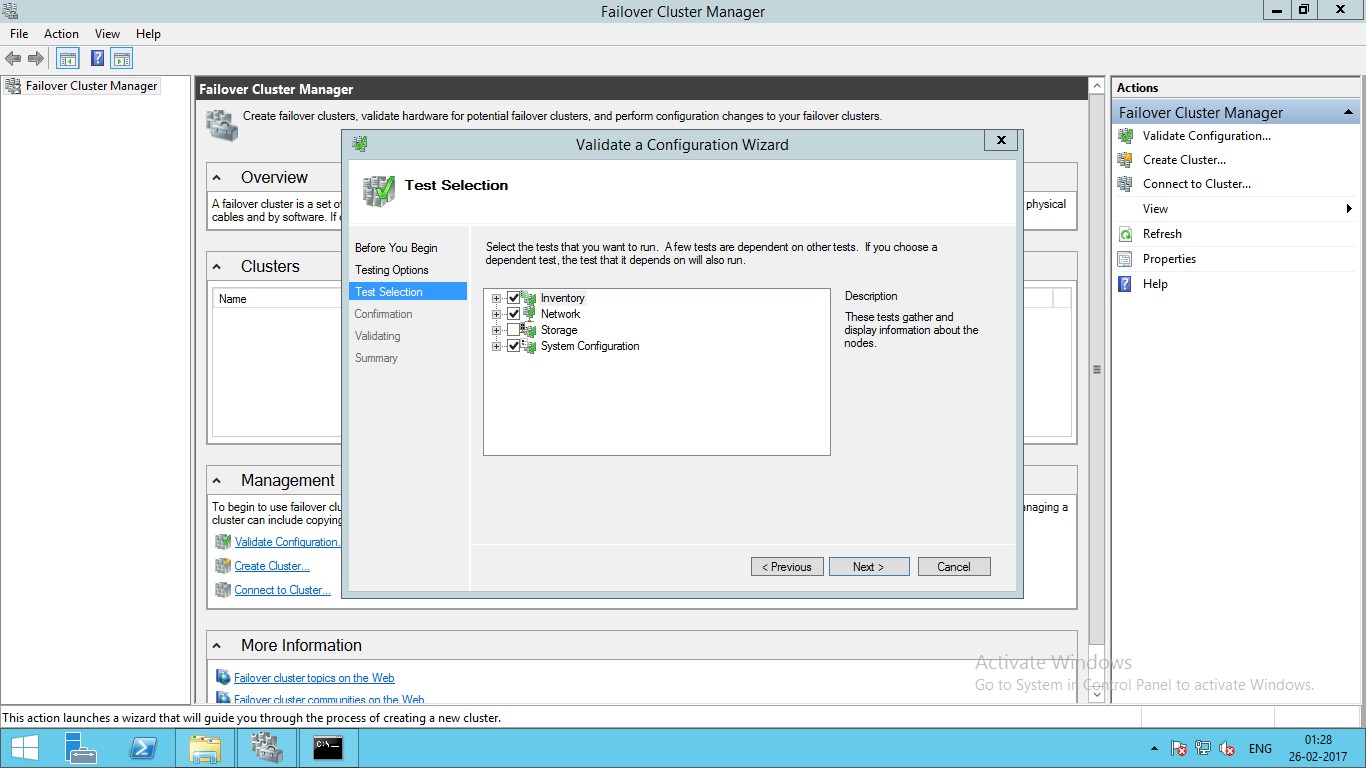Screen dimensions: 1366x768
Task: Click the Connect to Cluster icon under Management
Action: pos(223,590)
